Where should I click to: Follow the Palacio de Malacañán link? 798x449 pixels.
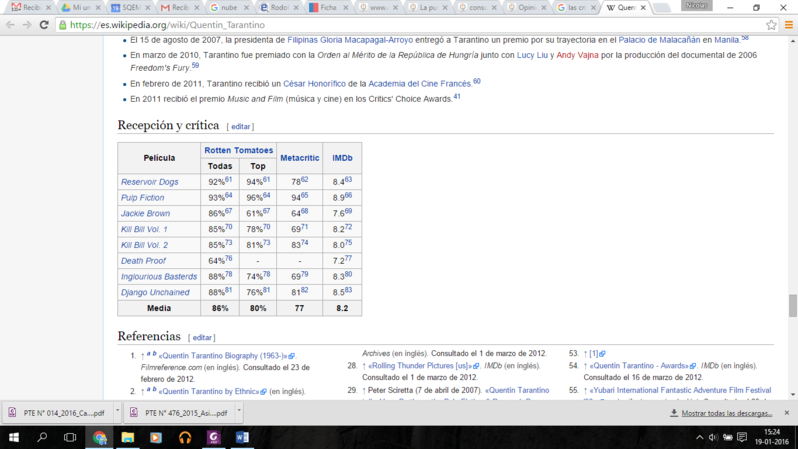click(x=659, y=40)
